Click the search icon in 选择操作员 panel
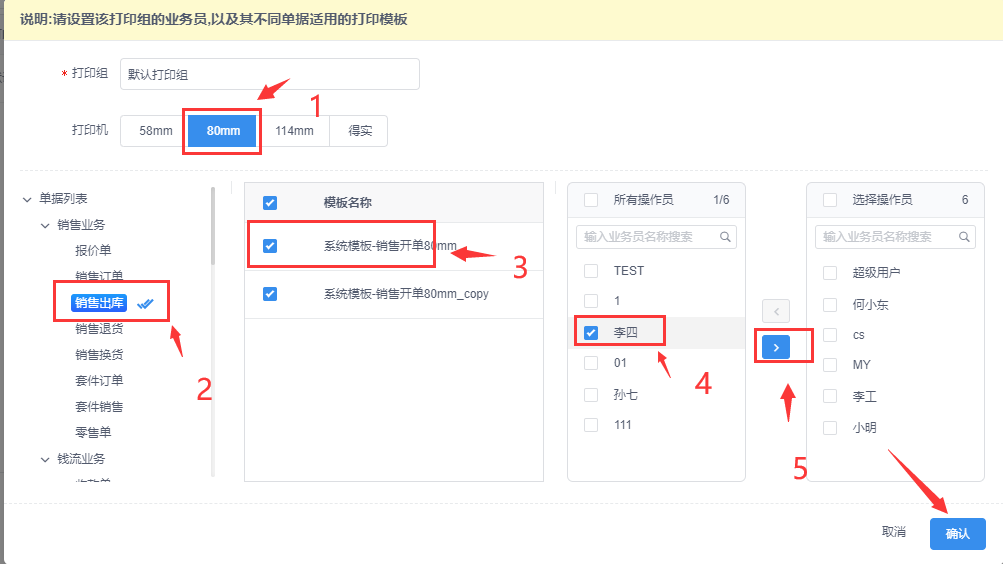1003x564 pixels. point(964,237)
